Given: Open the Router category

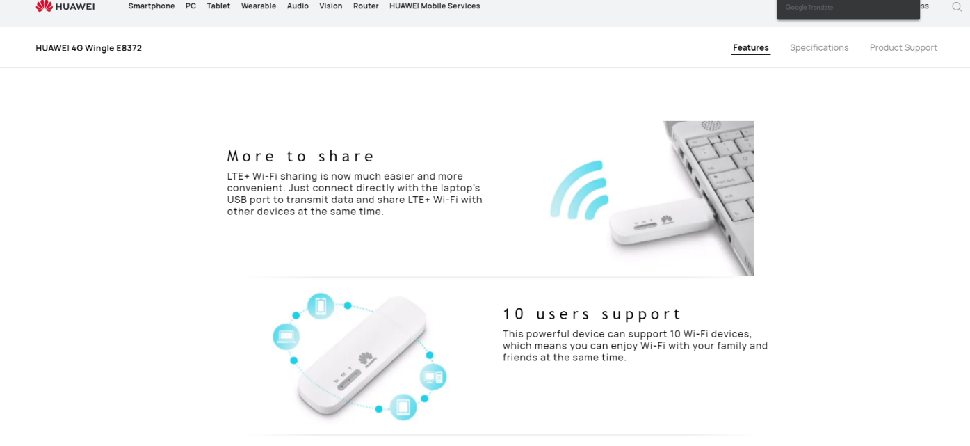Looking at the screenshot, I should coord(366,6).
